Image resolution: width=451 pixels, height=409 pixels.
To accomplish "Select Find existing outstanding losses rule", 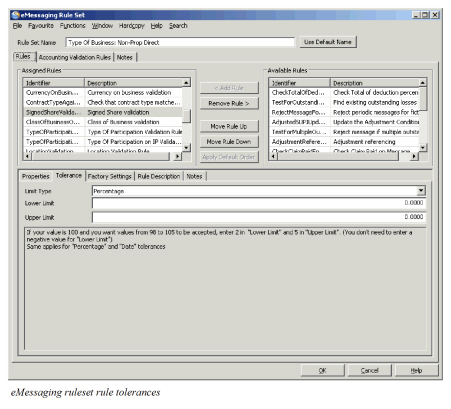I will point(344,102).
